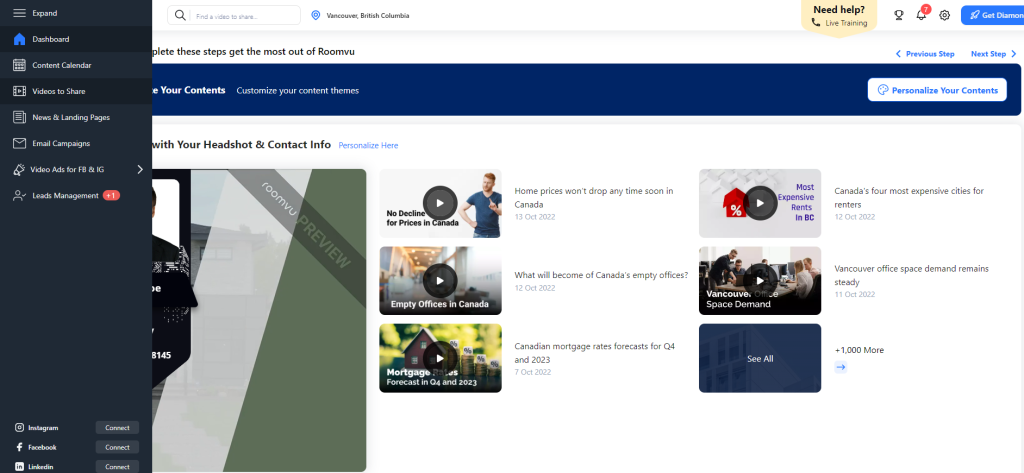This screenshot has width=1024, height=473.
Task: Click Personalize Your Contents button
Action: click(936, 90)
